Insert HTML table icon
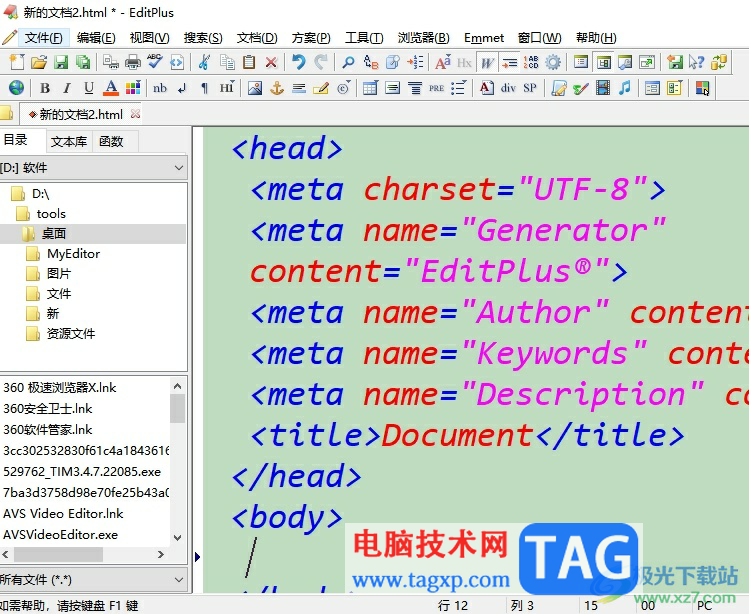Screen dimensions: 749x614 (370, 88)
